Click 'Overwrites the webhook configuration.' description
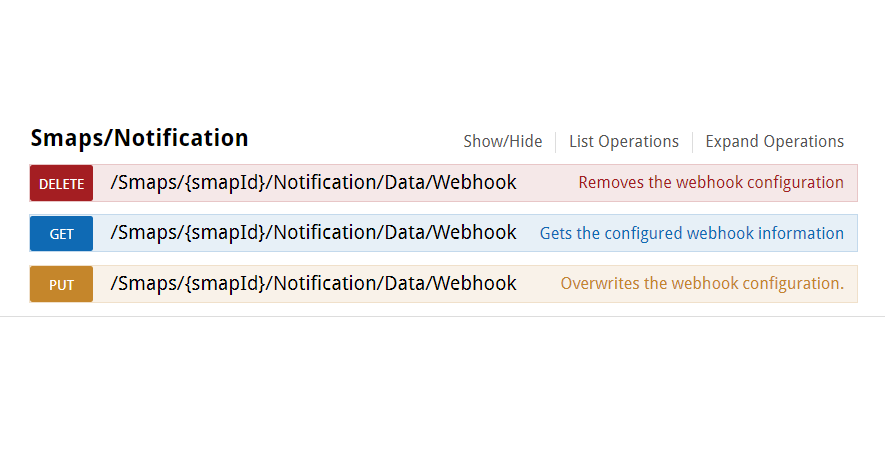The image size is (885, 457). (701, 283)
